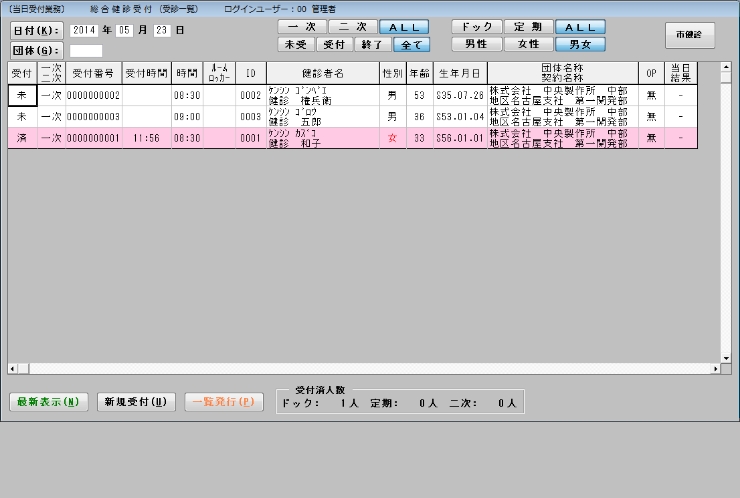Viewport: 740px width, 498px height.
Task: Focus the month field showing 05
Action: 124,31
